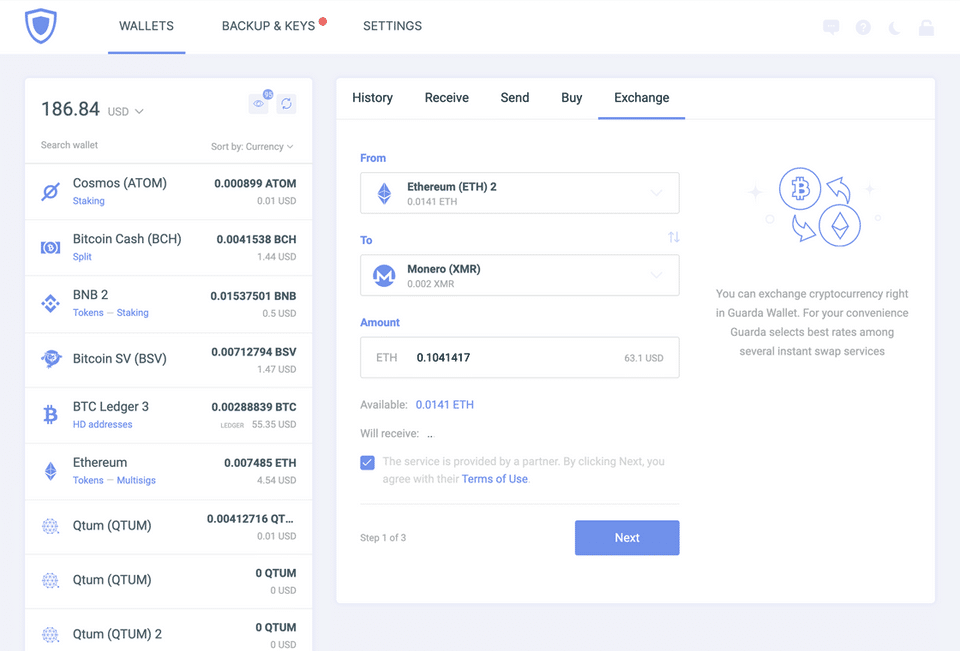Click the BTC Ledger 3 bitcoin icon

[50, 415]
